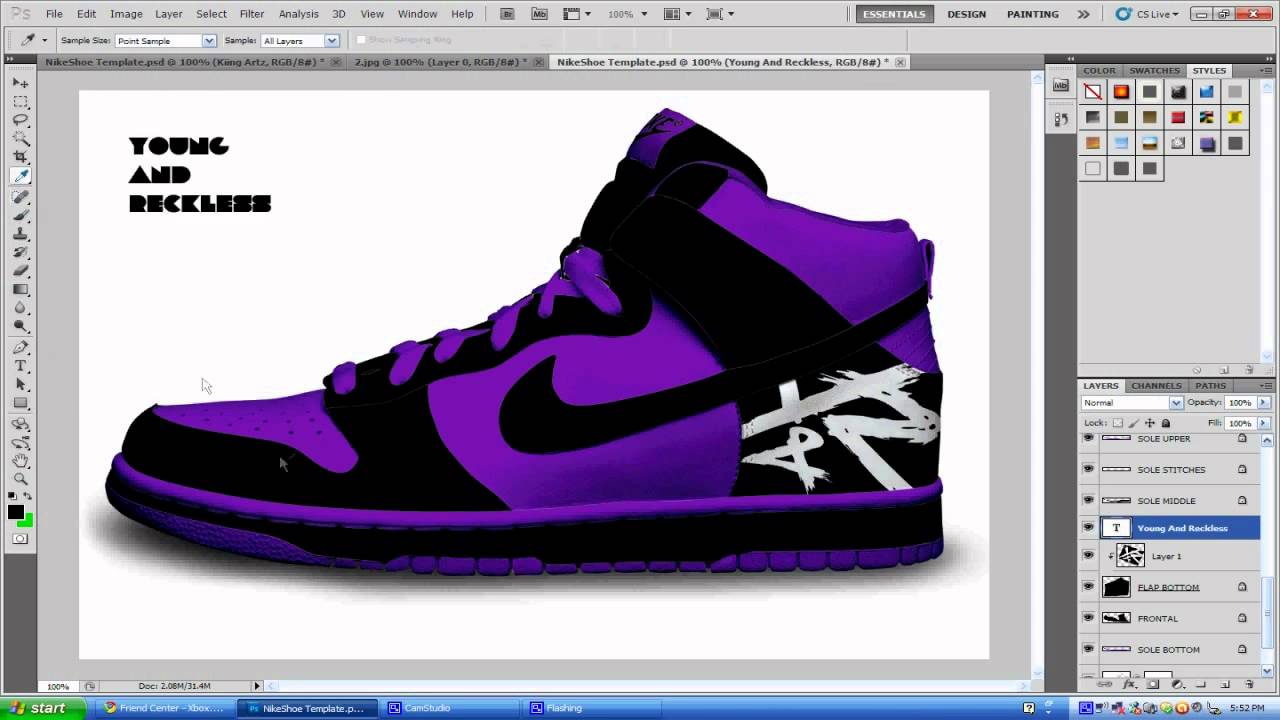Hide the SOLE BOTTOM layer

click(1088, 649)
